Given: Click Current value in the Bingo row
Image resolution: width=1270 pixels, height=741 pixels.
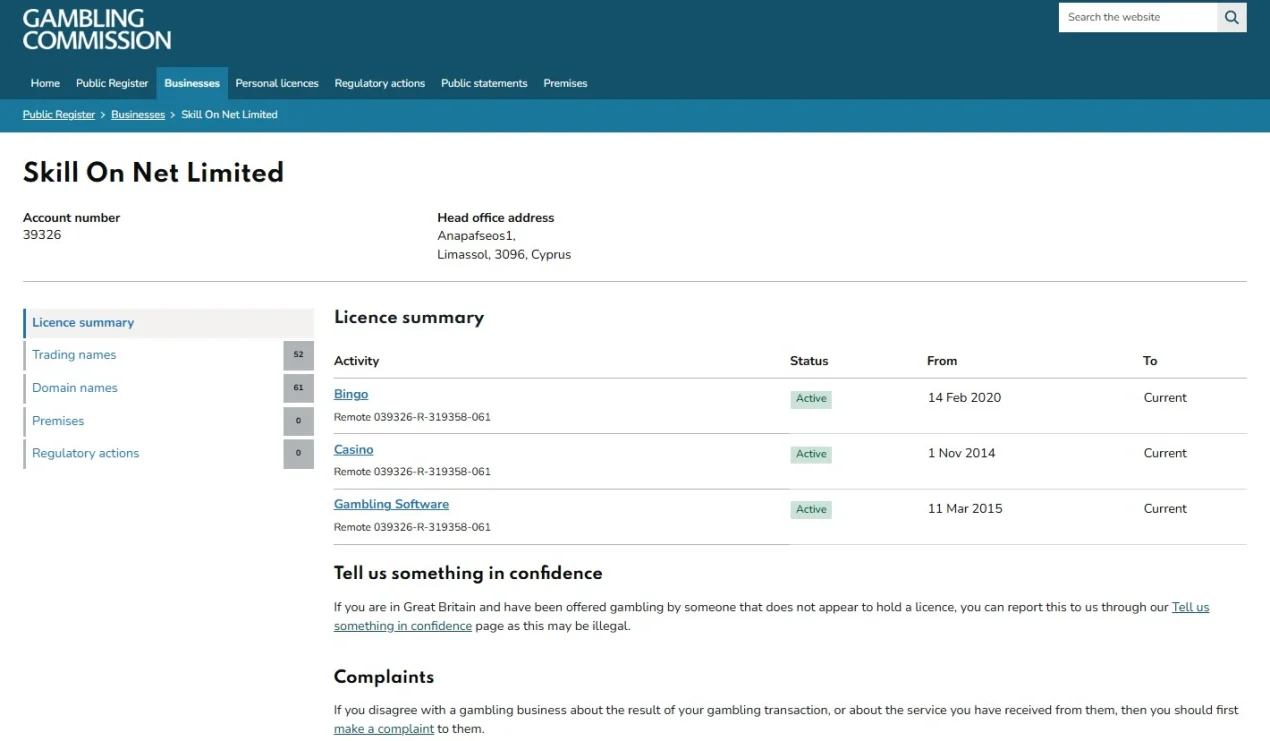Looking at the screenshot, I should [1165, 398].
